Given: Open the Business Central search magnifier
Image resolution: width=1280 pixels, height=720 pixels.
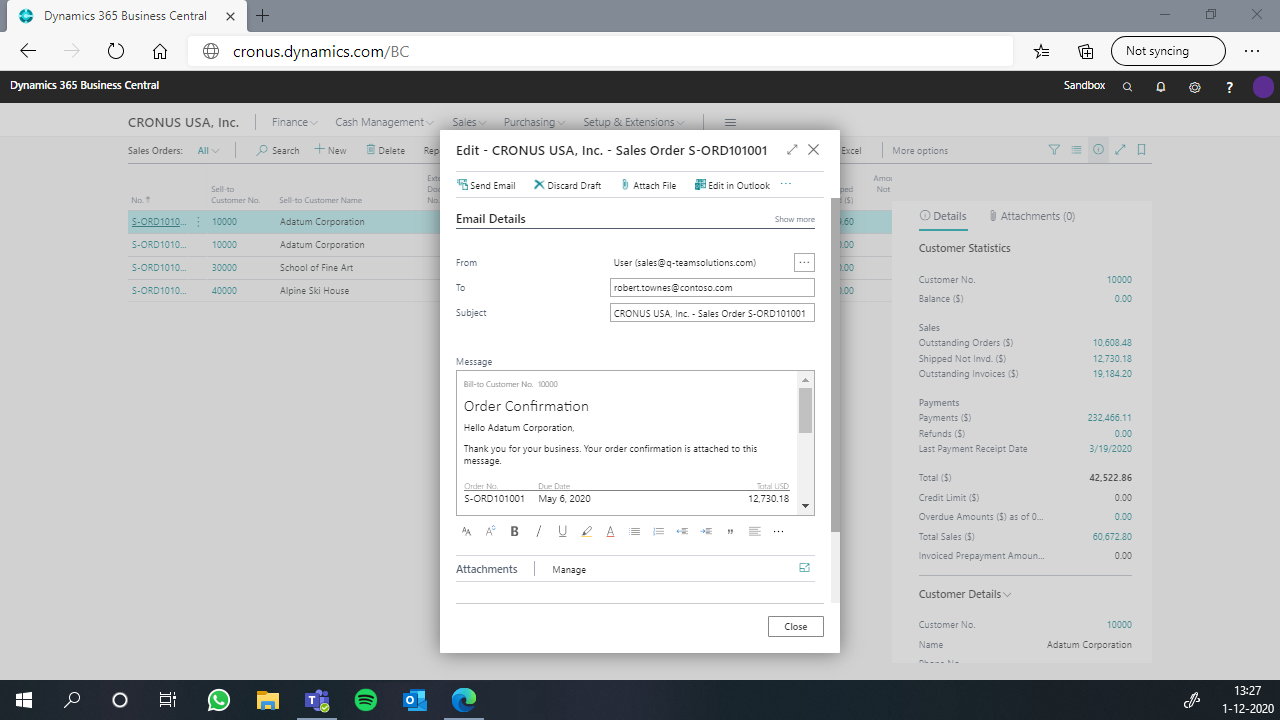Looking at the screenshot, I should [x=1127, y=87].
